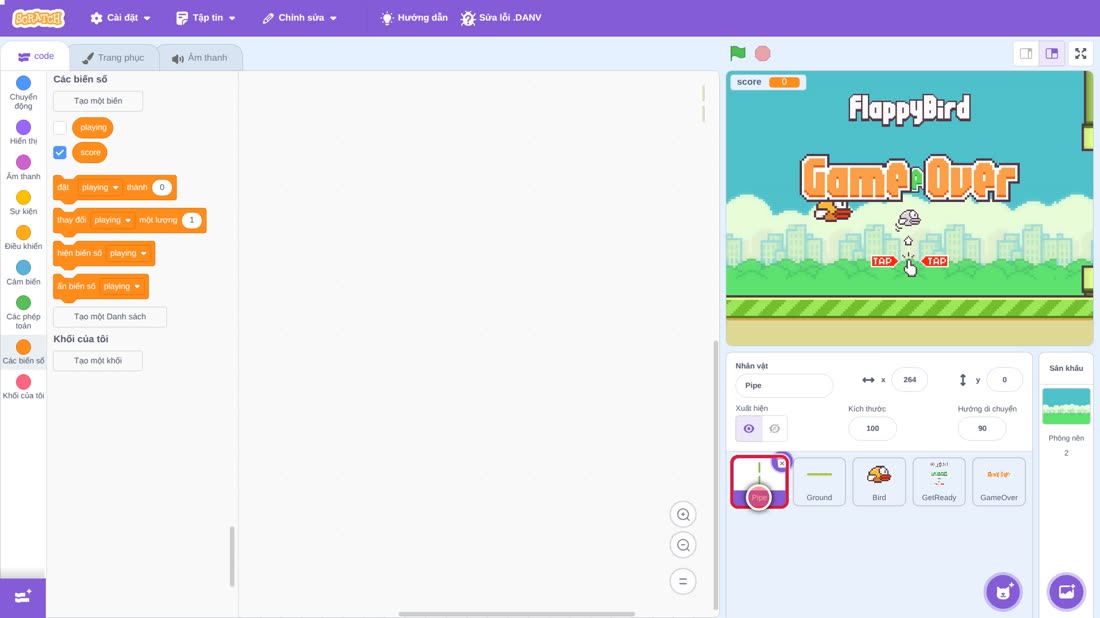This screenshot has height=618, width=1100.
Task: Select the Cảm biến block category
Action: [23, 272]
